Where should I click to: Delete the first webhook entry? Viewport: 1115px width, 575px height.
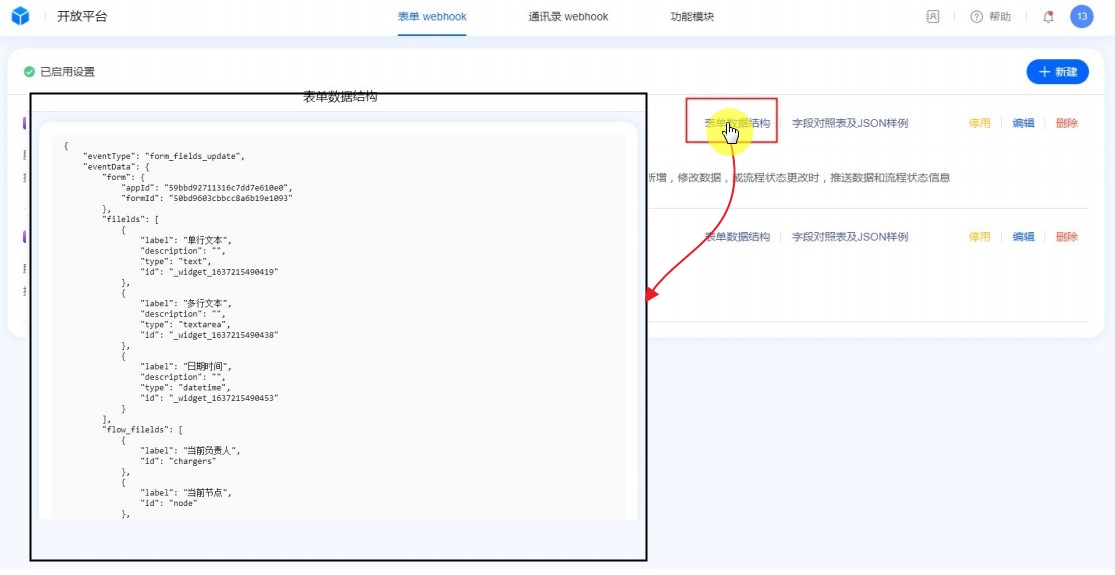click(1067, 123)
